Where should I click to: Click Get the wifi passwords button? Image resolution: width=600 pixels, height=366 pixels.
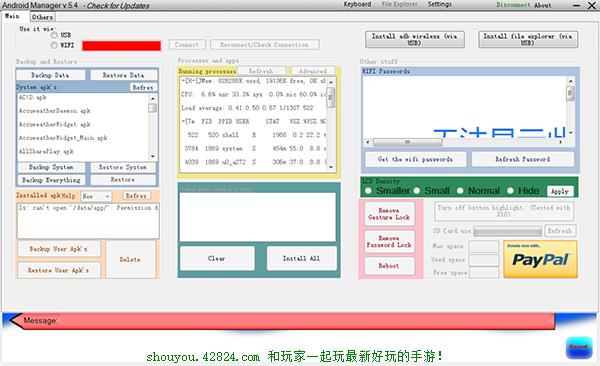[x=416, y=159]
